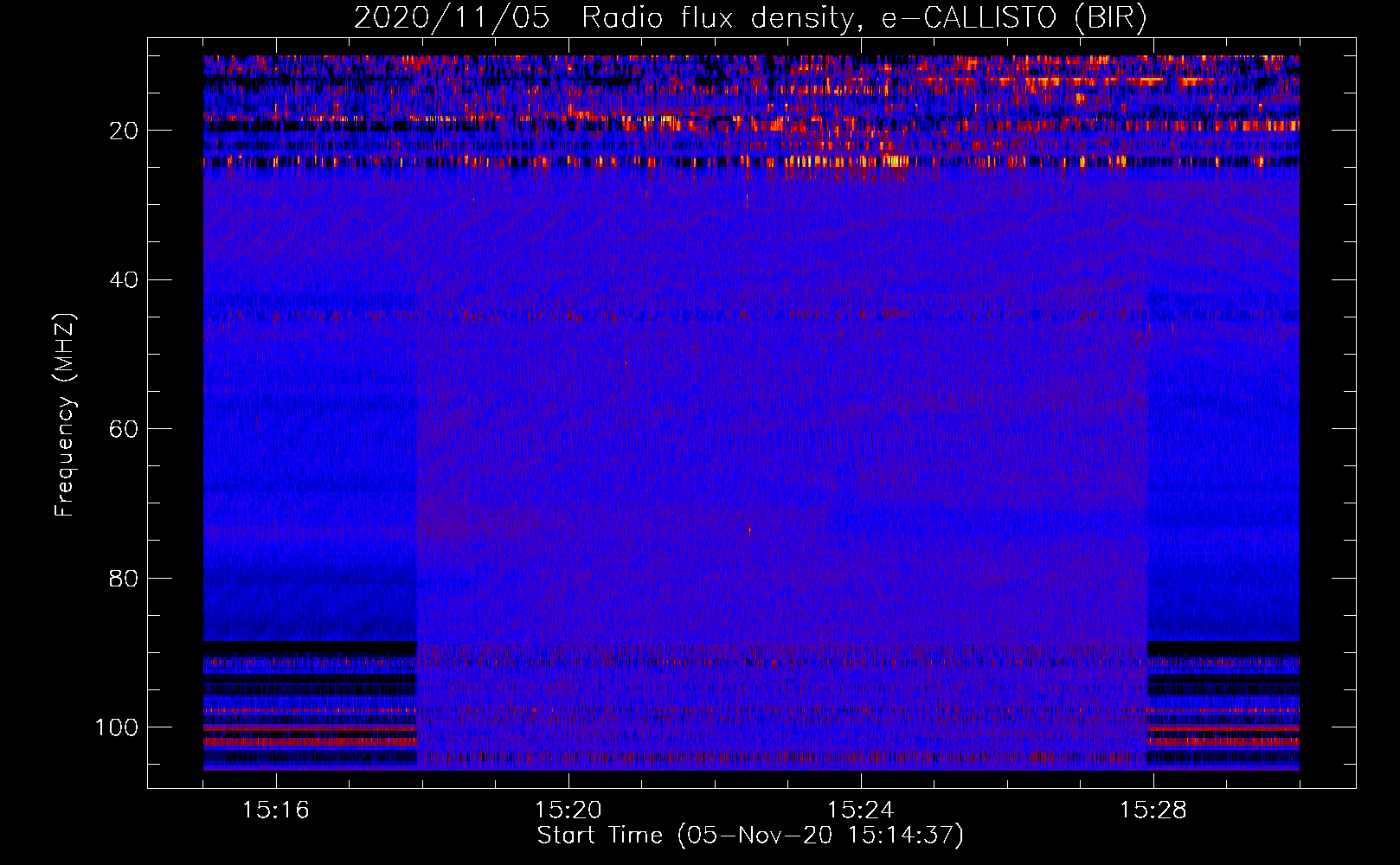The image size is (1400, 865).
Task: Click the '80' frequency tick label
Action: [124, 578]
